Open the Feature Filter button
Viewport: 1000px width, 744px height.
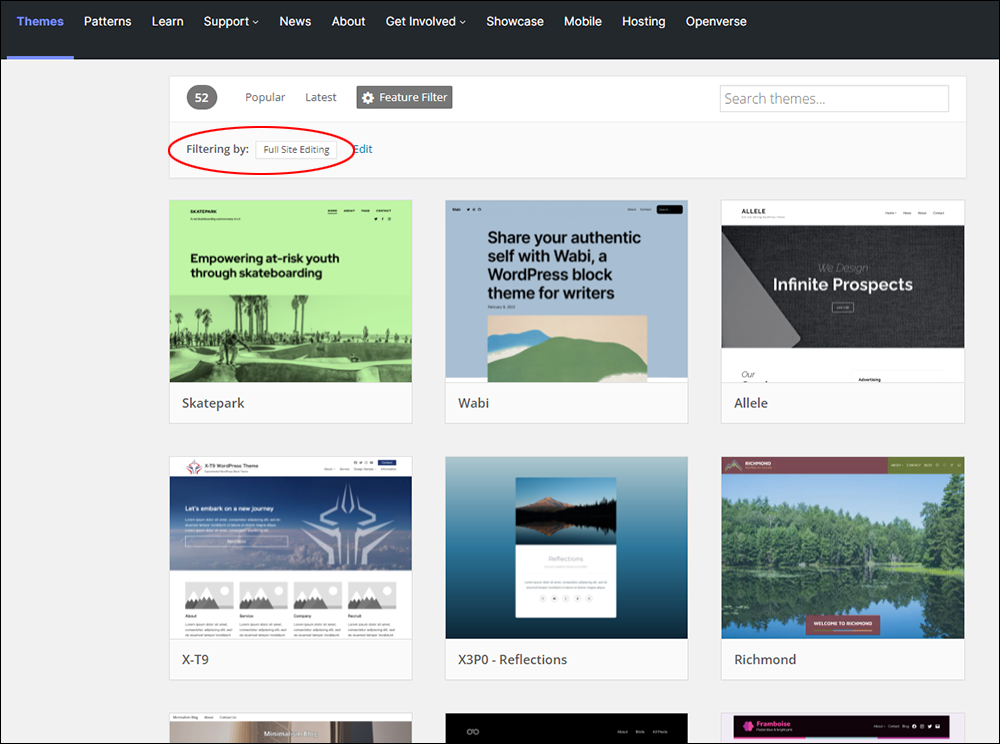click(404, 98)
